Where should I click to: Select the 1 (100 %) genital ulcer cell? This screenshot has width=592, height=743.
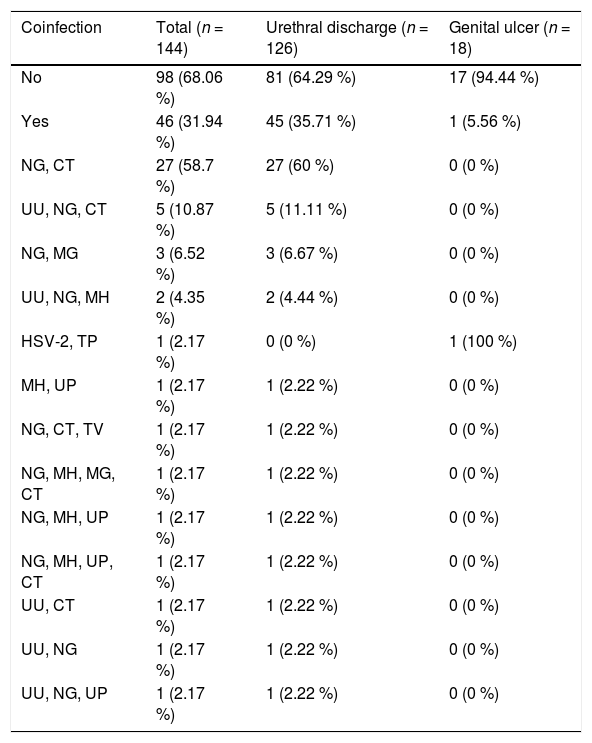(483, 341)
